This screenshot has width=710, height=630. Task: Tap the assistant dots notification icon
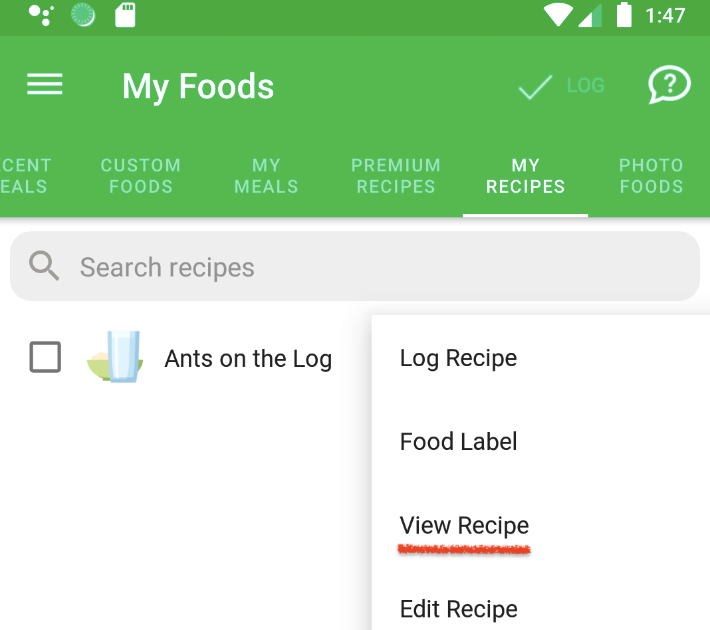click(x=41, y=15)
